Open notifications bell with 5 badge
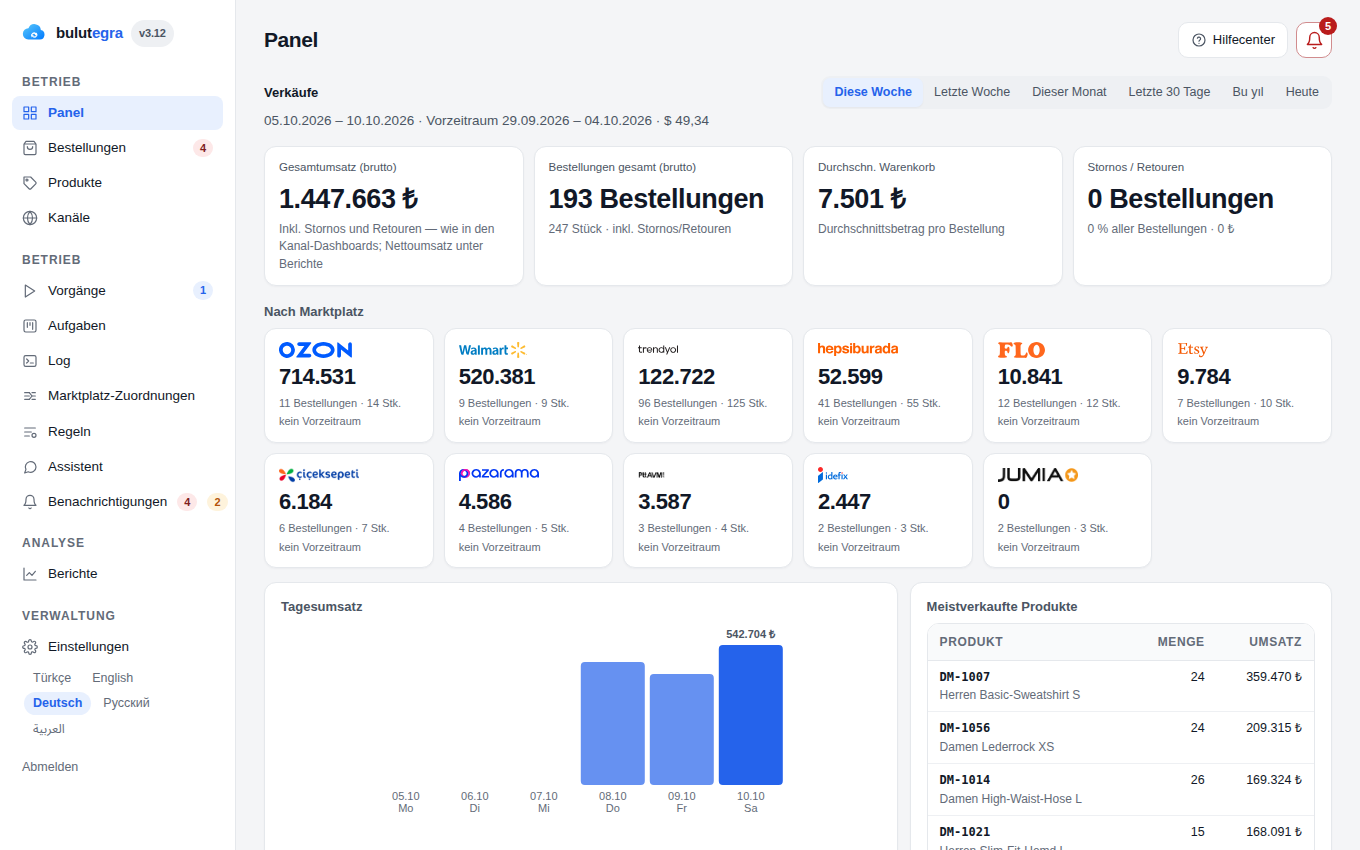The image size is (1360, 850). click(x=1314, y=40)
